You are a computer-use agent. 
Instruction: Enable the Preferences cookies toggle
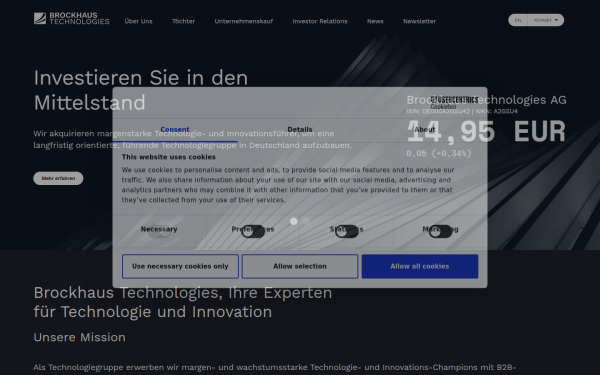pyautogui.click(x=253, y=231)
